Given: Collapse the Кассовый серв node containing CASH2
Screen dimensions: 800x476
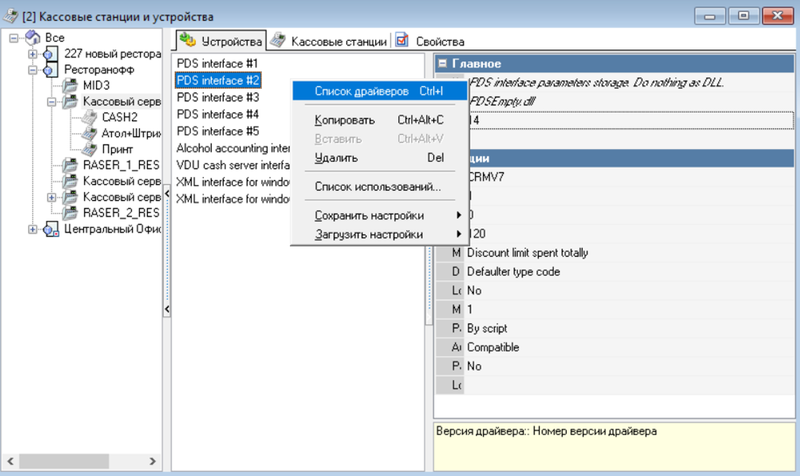Looking at the screenshot, I should (x=52, y=102).
